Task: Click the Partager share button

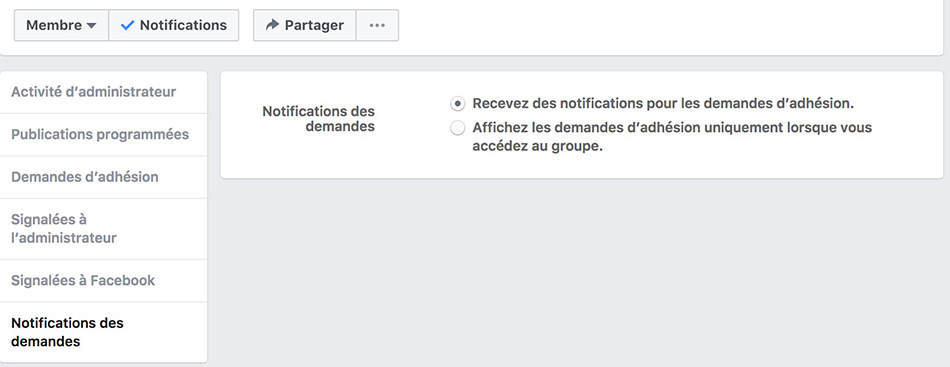Action: [x=305, y=25]
